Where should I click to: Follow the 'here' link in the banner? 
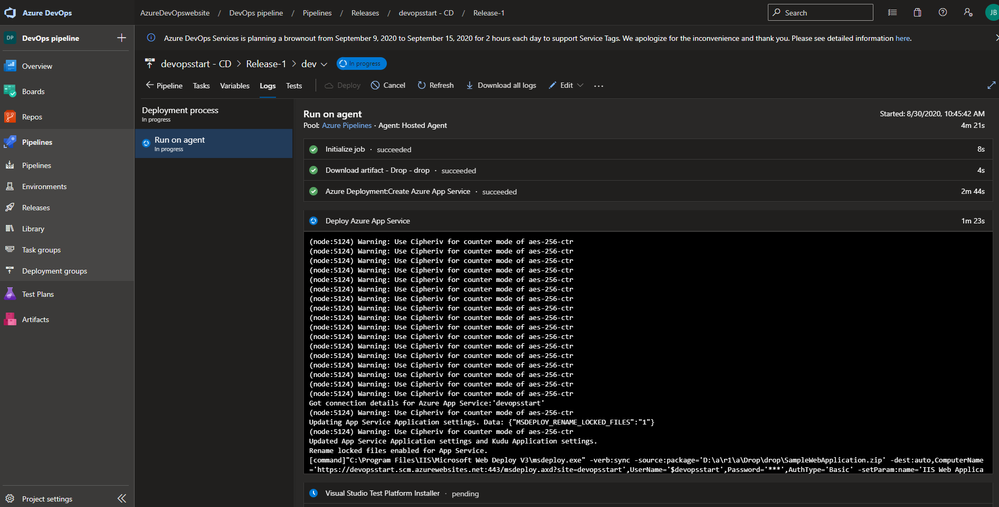click(x=902, y=38)
